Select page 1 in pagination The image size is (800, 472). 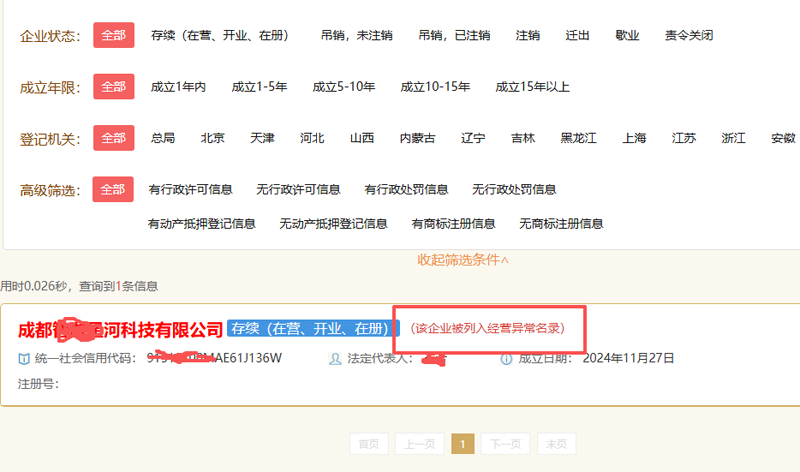pyautogui.click(x=463, y=444)
